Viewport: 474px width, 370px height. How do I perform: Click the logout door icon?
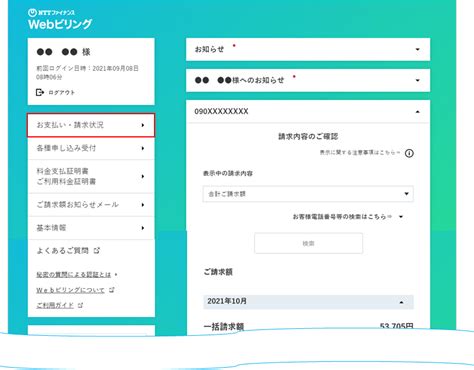[40, 92]
